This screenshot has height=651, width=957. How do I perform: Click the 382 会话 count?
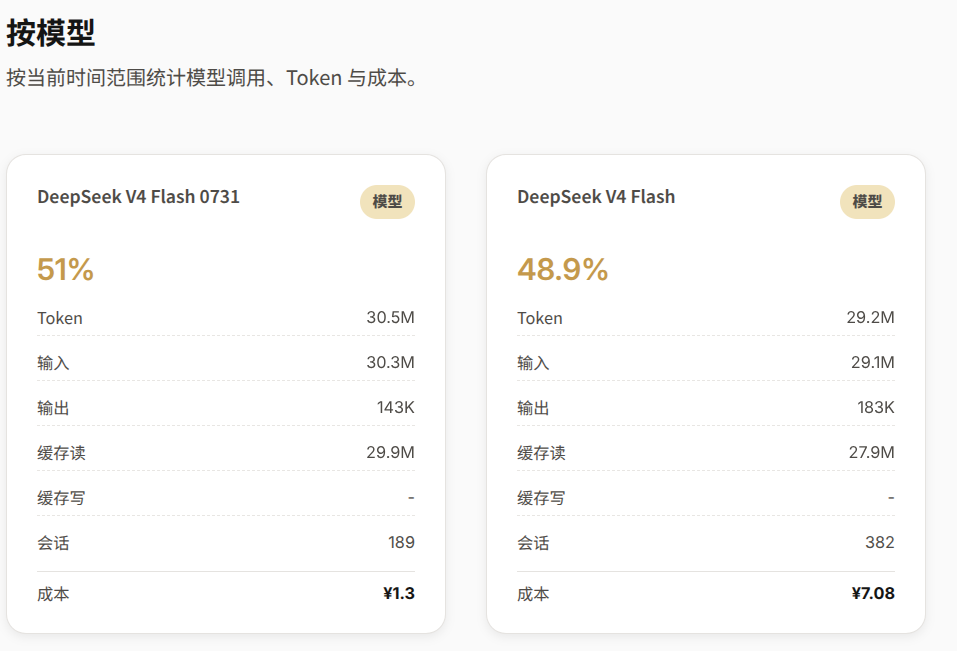tap(879, 542)
